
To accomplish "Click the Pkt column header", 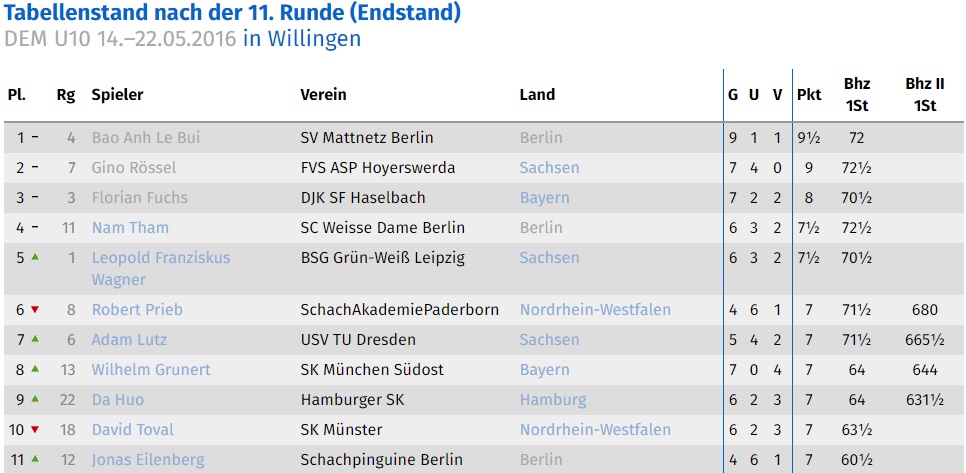I will [x=809, y=95].
